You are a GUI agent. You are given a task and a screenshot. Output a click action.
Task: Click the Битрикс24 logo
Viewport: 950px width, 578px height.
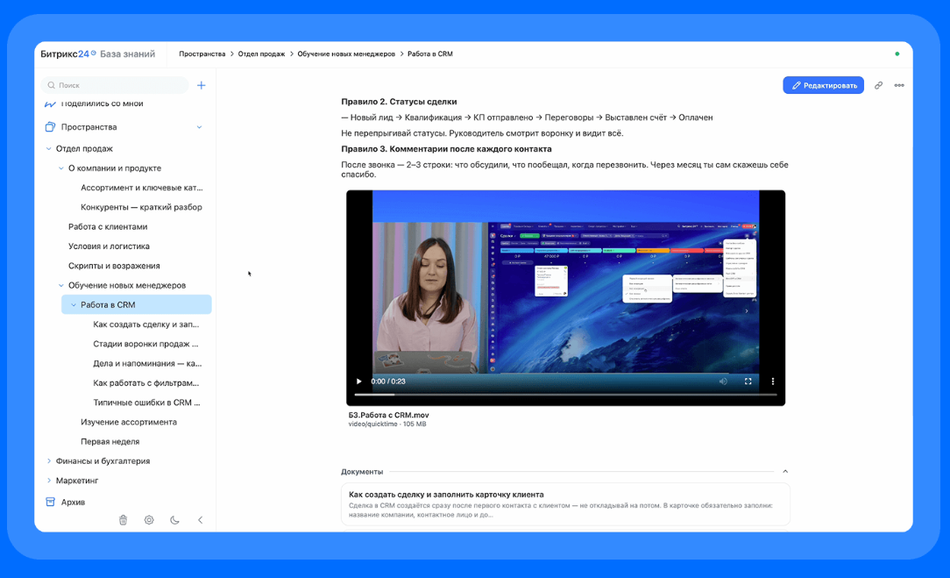[x=68, y=54]
